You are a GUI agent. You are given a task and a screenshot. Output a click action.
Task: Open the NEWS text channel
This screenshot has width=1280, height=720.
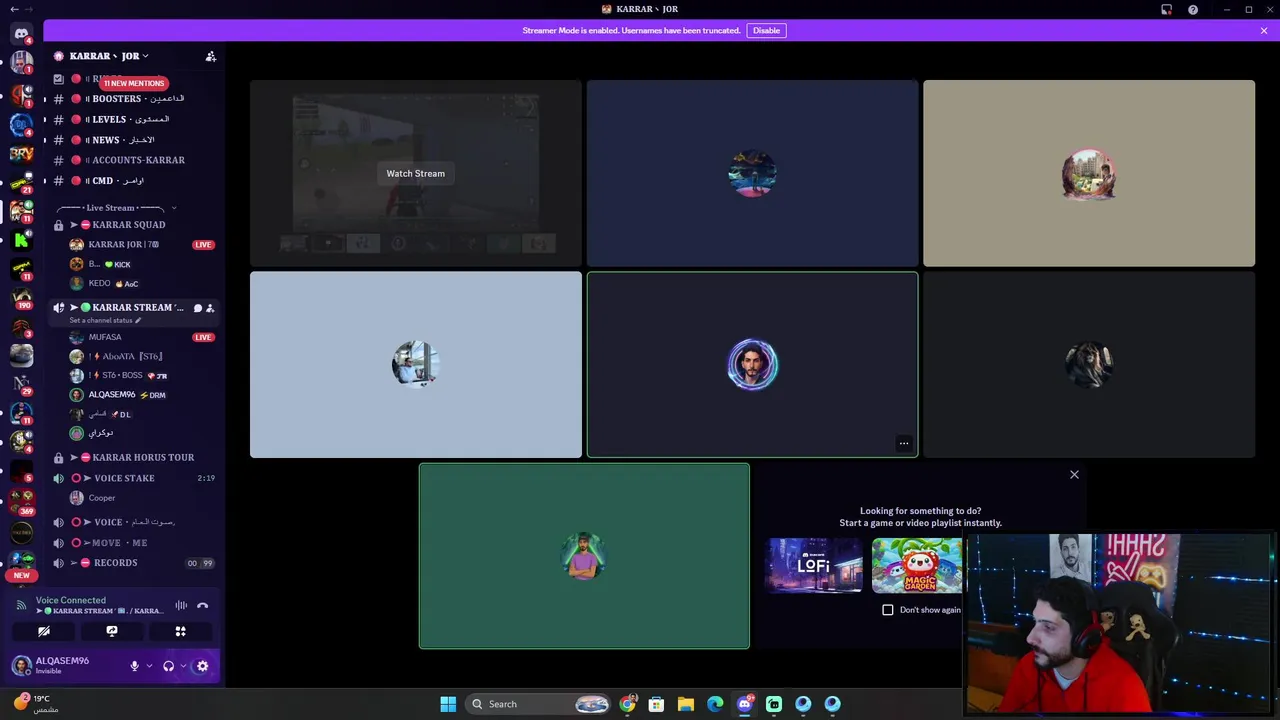click(133, 140)
